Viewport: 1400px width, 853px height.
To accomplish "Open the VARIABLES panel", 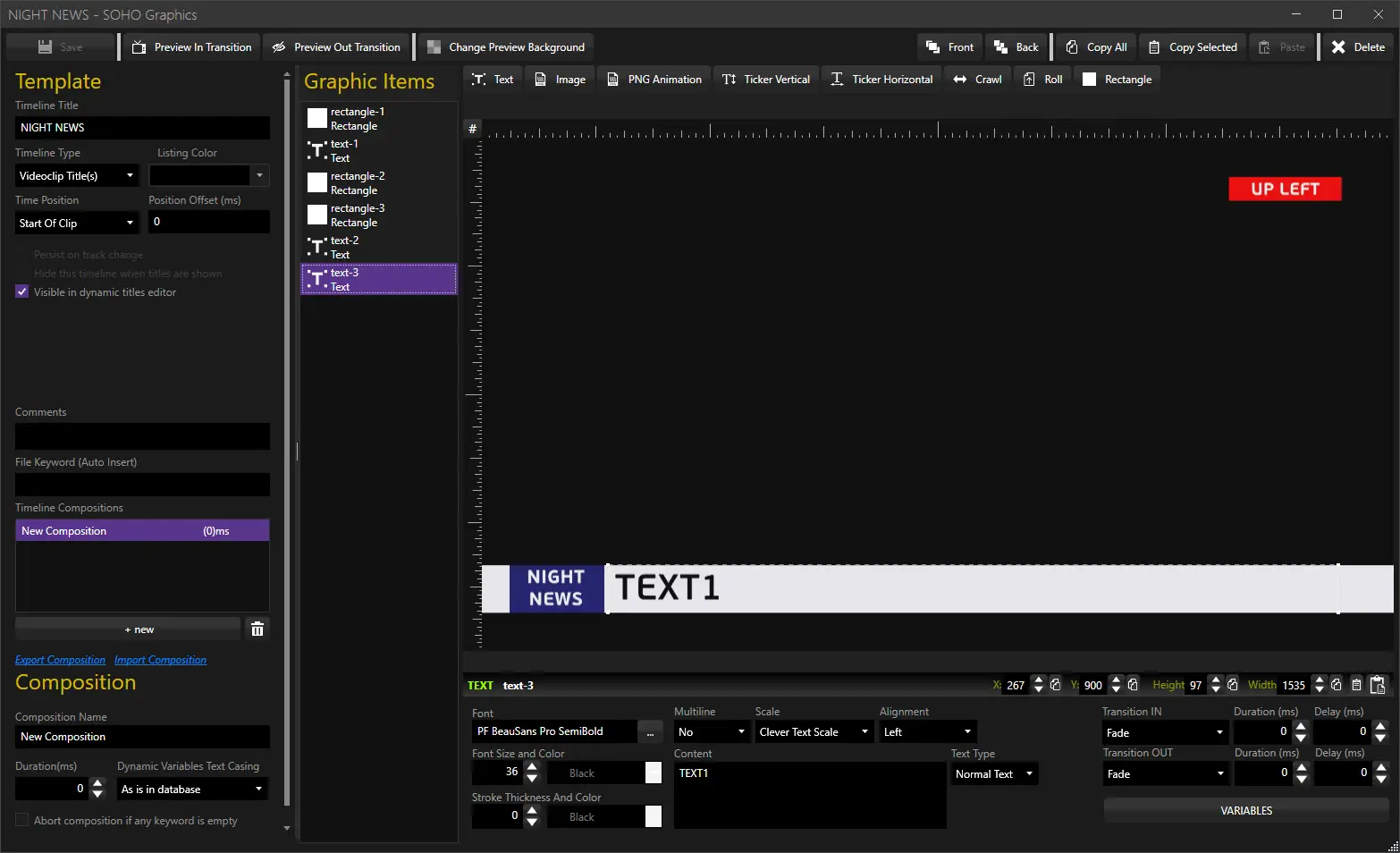I will (x=1246, y=811).
